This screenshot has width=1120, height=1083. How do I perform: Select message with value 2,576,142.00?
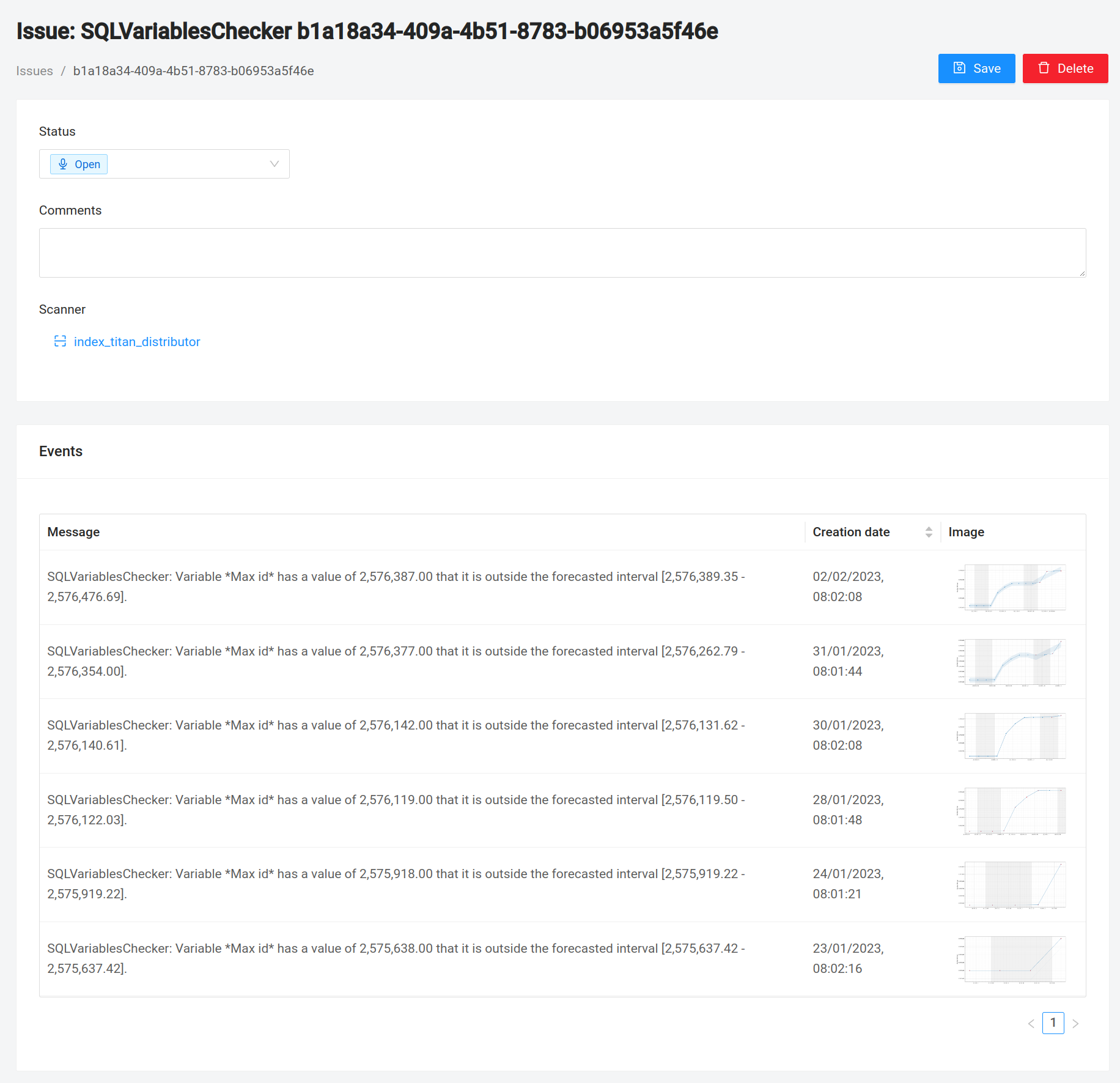396,736
